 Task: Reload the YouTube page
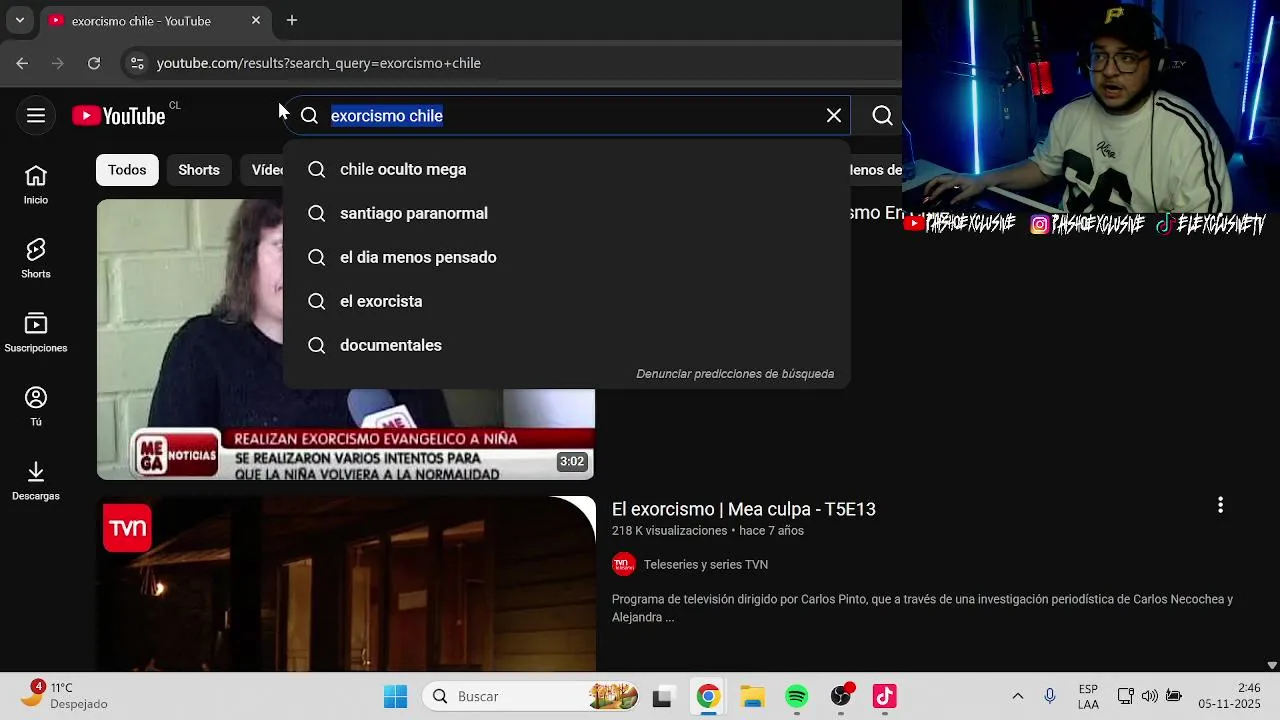tap(94, 63)
